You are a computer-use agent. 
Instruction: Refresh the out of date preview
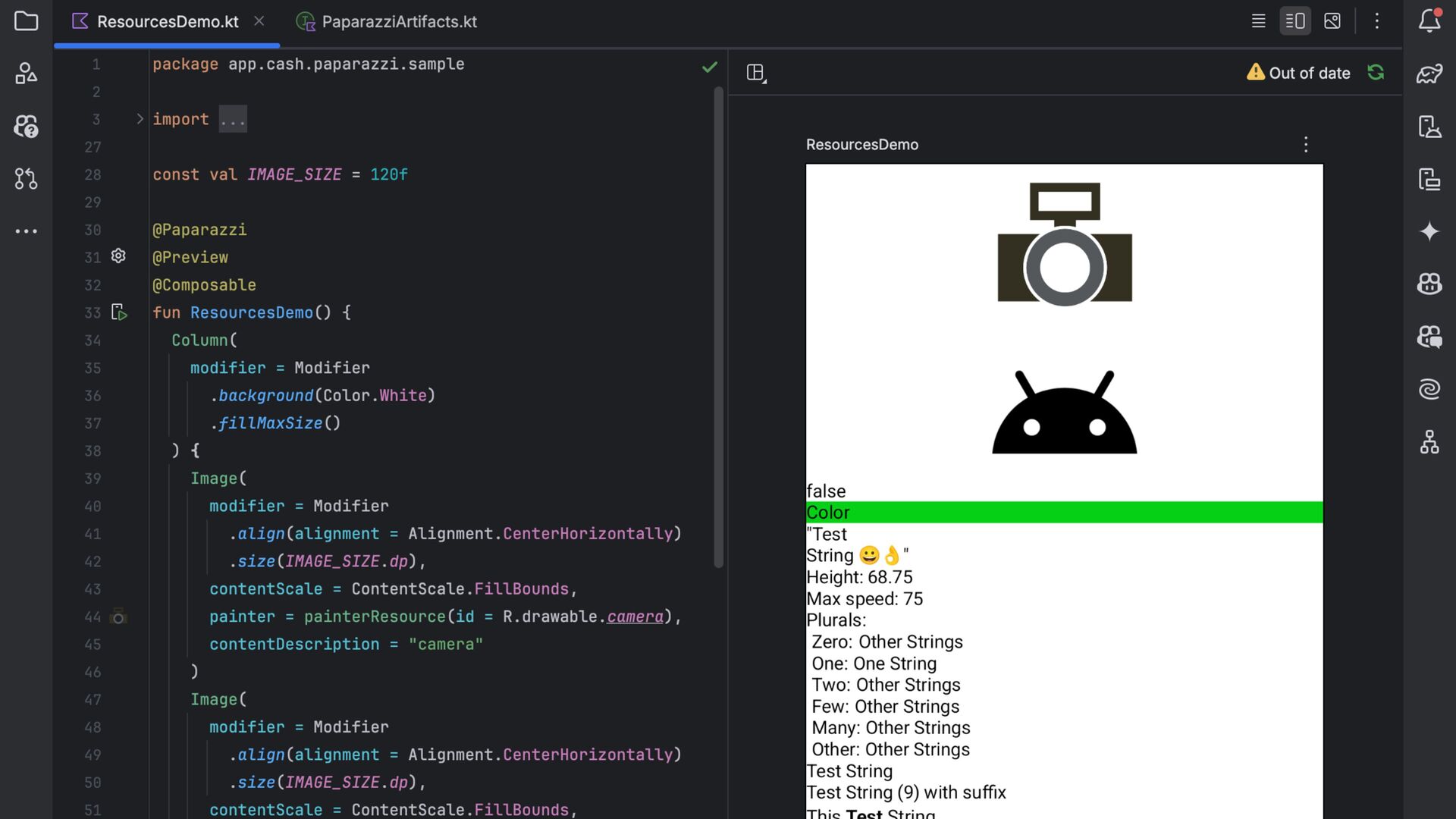pos(1376,73)
